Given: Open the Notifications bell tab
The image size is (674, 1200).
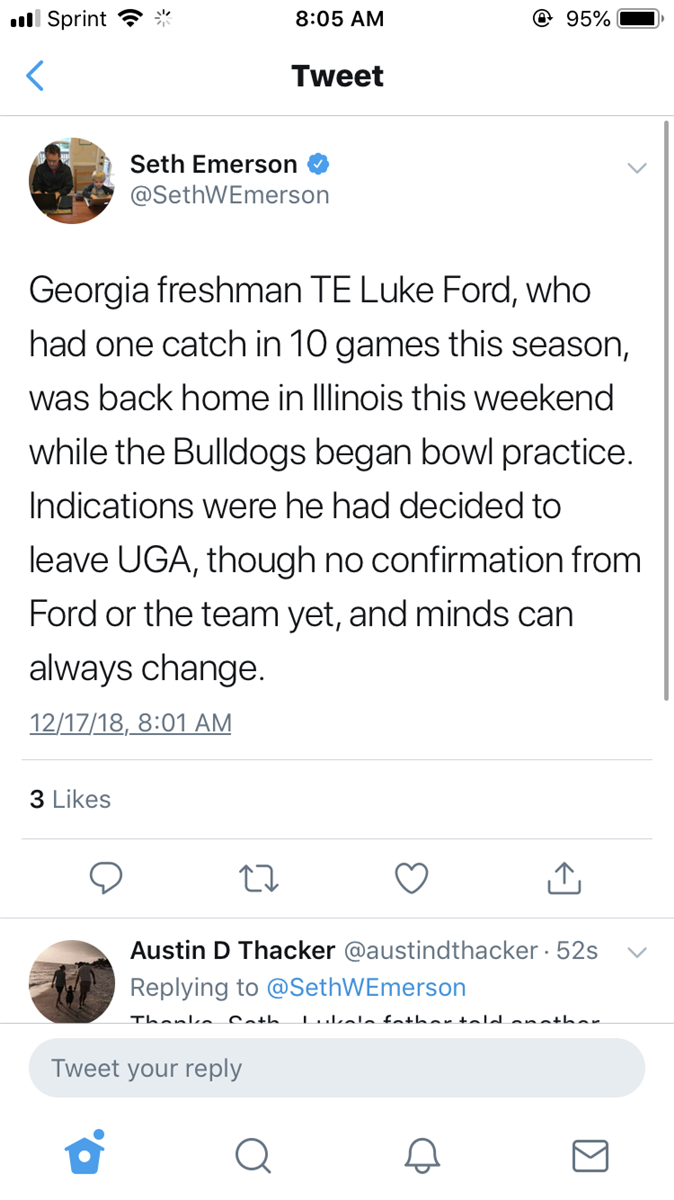Looking at the screenshot, I should point(421,1155).
